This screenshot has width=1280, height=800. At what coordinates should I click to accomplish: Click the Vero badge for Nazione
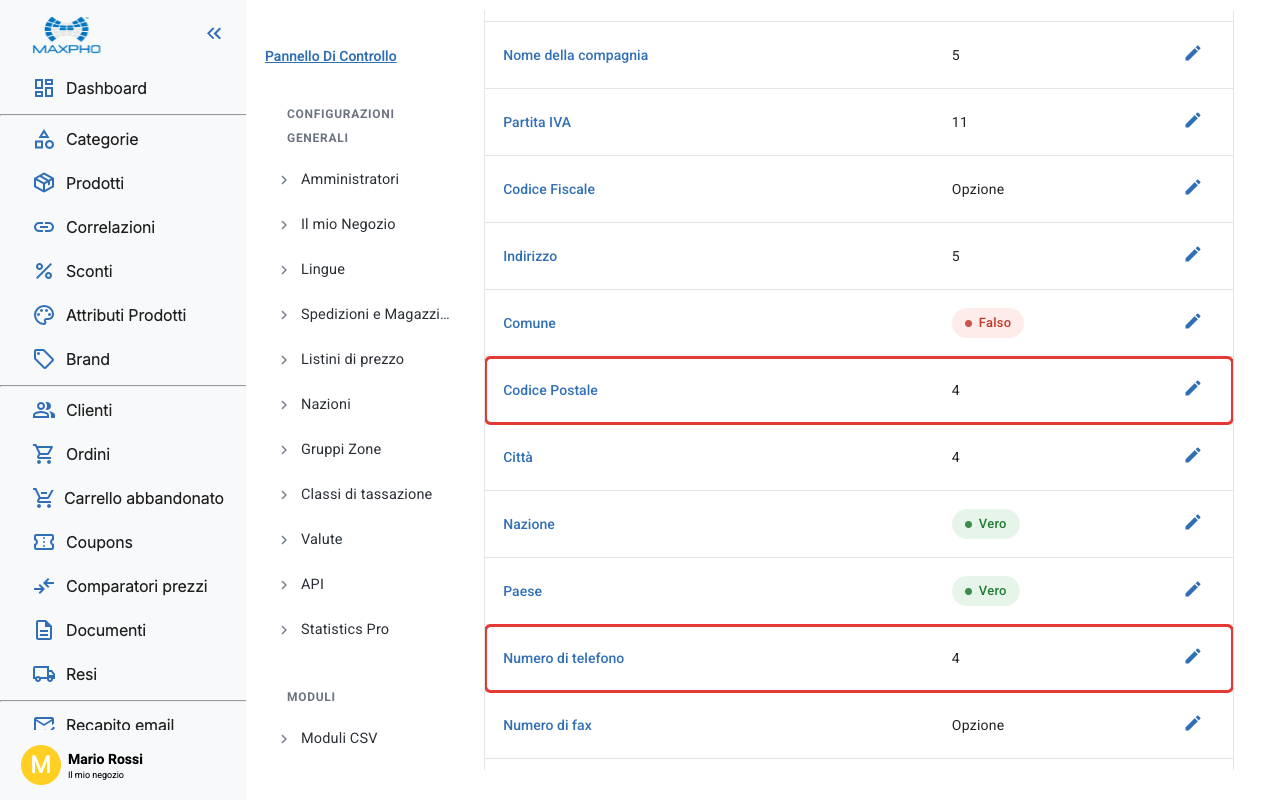986,524
